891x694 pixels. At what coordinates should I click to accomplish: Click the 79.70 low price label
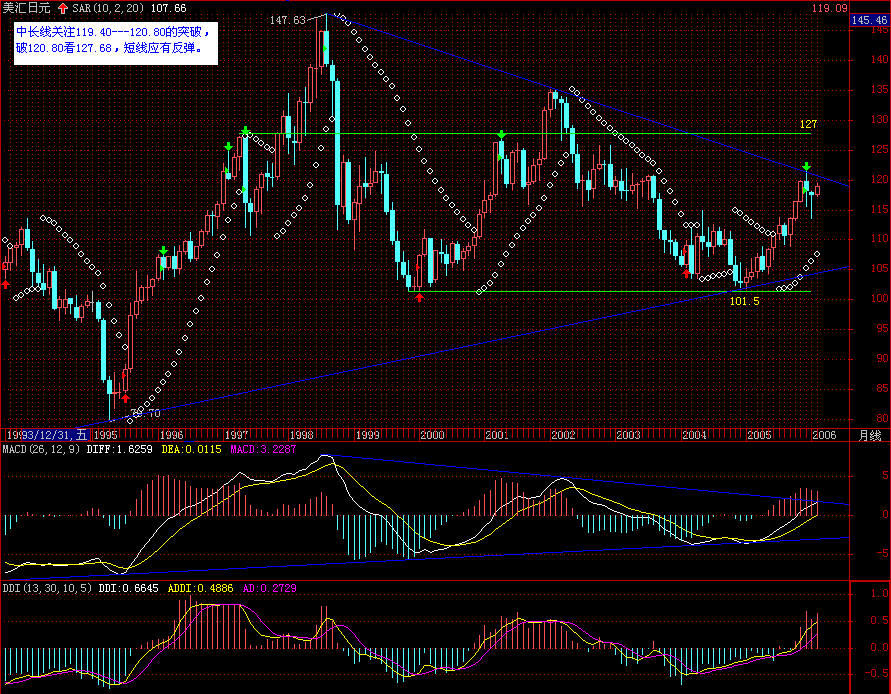pyautogui.click(x=146, y=413)
